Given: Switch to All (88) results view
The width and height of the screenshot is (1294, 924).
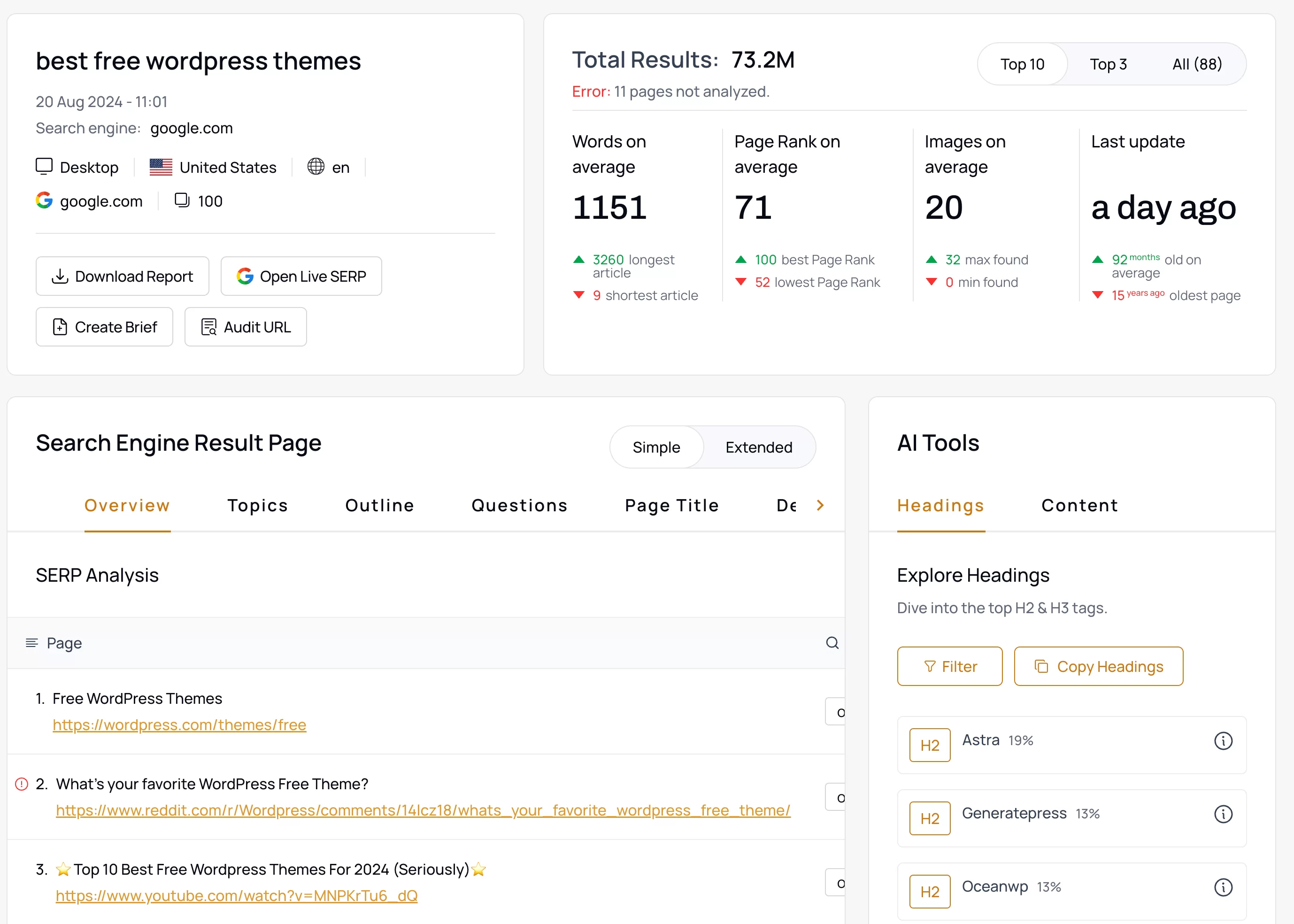Looking at the screenshot, I should point(1196,63).
